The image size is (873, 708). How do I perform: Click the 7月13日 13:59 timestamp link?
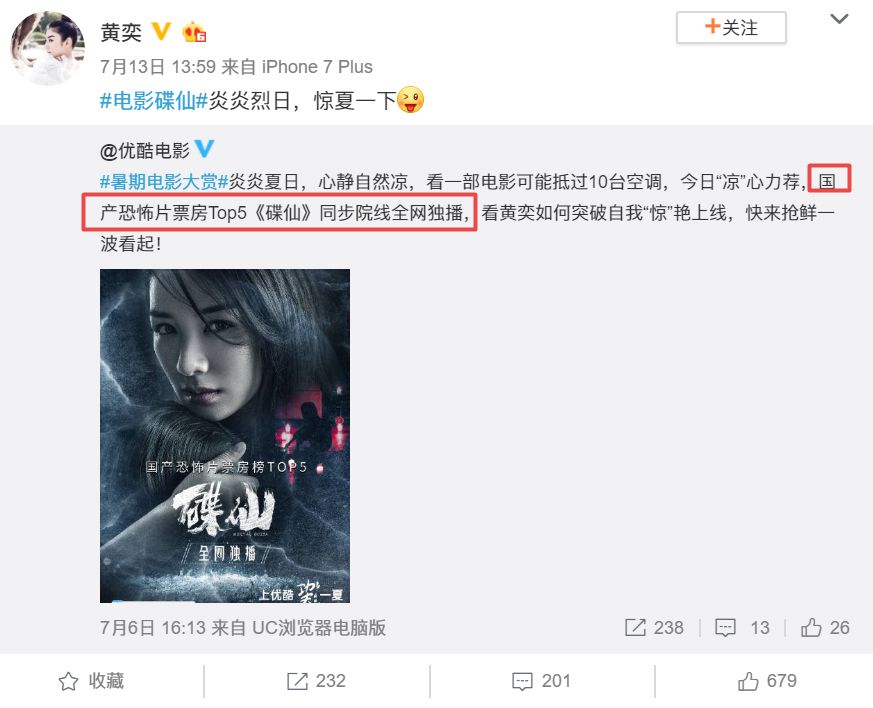158,67
